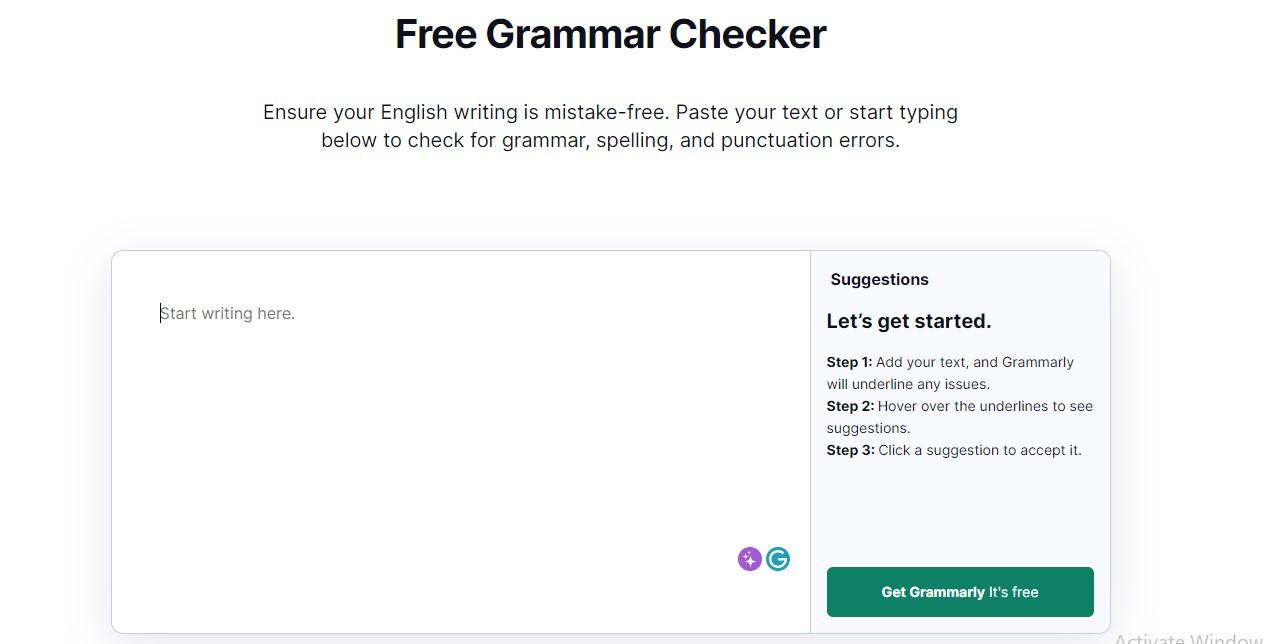
Task: Click the Free Grammar Checker page title
Action: (x=610, y=34)
